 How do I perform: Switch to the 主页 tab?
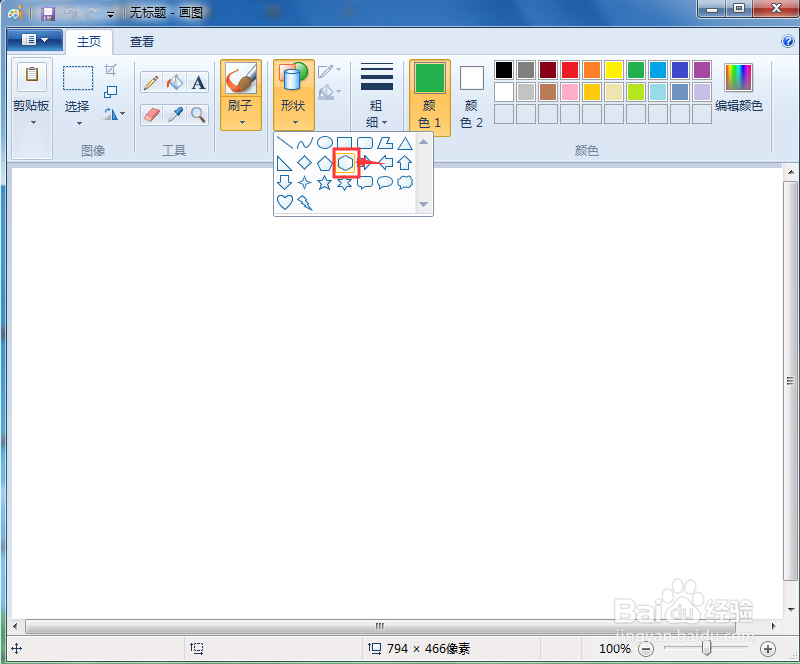pyautogui.click(x=89, y=41)
